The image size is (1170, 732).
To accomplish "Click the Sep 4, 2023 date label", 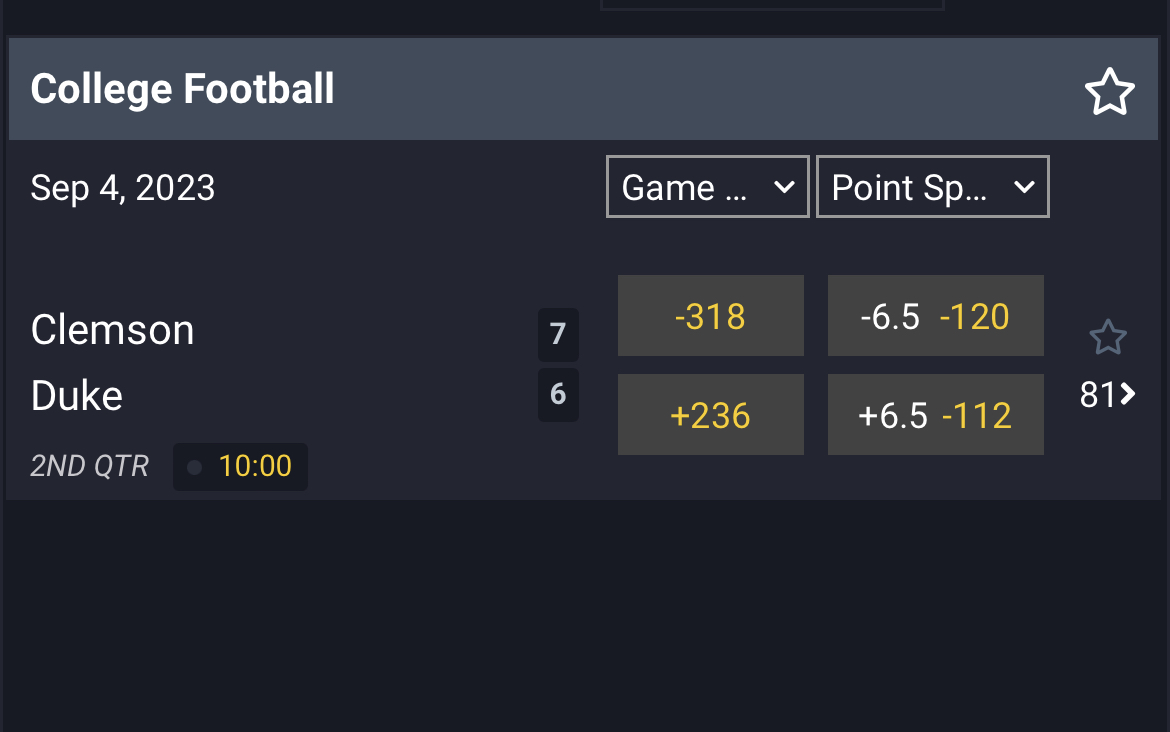I will (123, 188).
